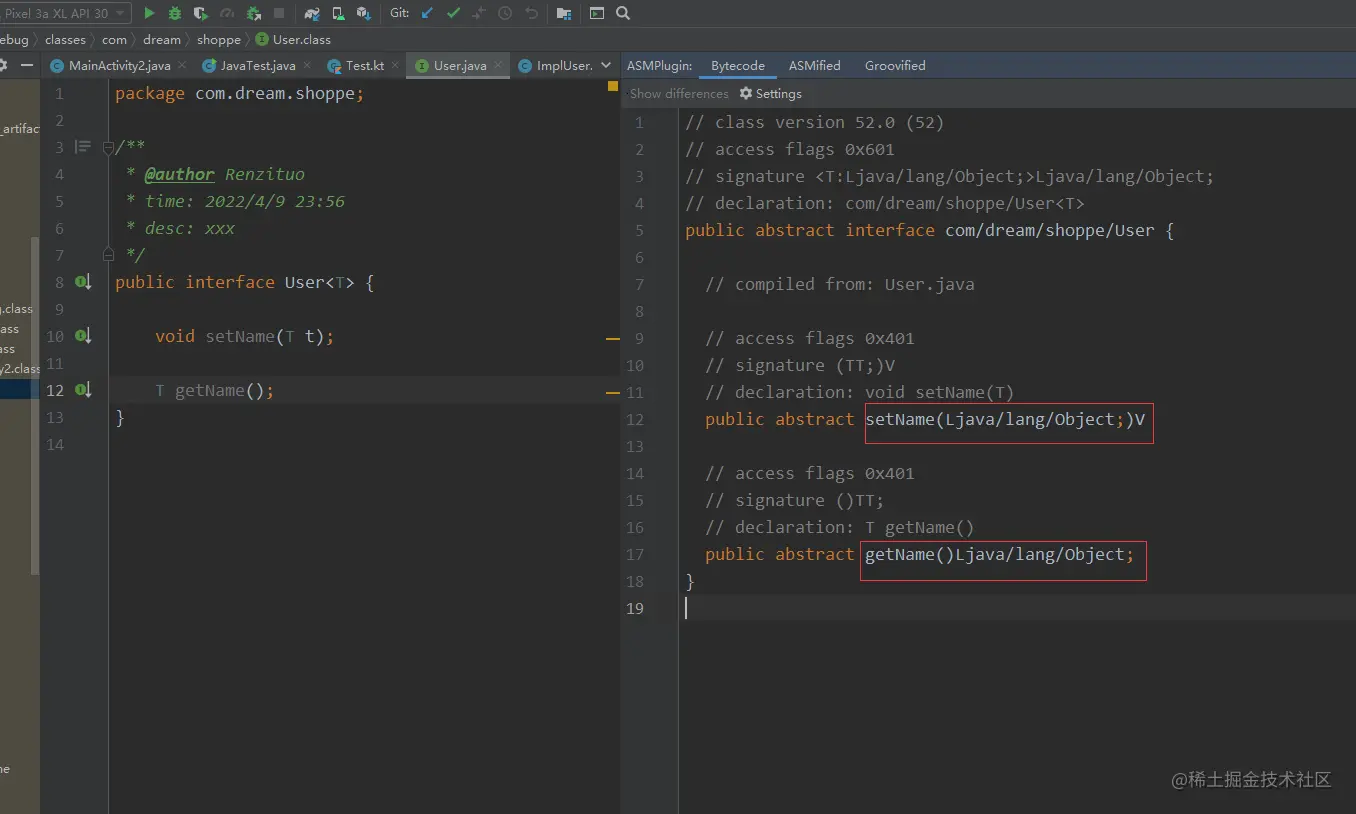Screen dimensions: 1356x814
Task: Open project panel gear options
Action: point(3,65)
